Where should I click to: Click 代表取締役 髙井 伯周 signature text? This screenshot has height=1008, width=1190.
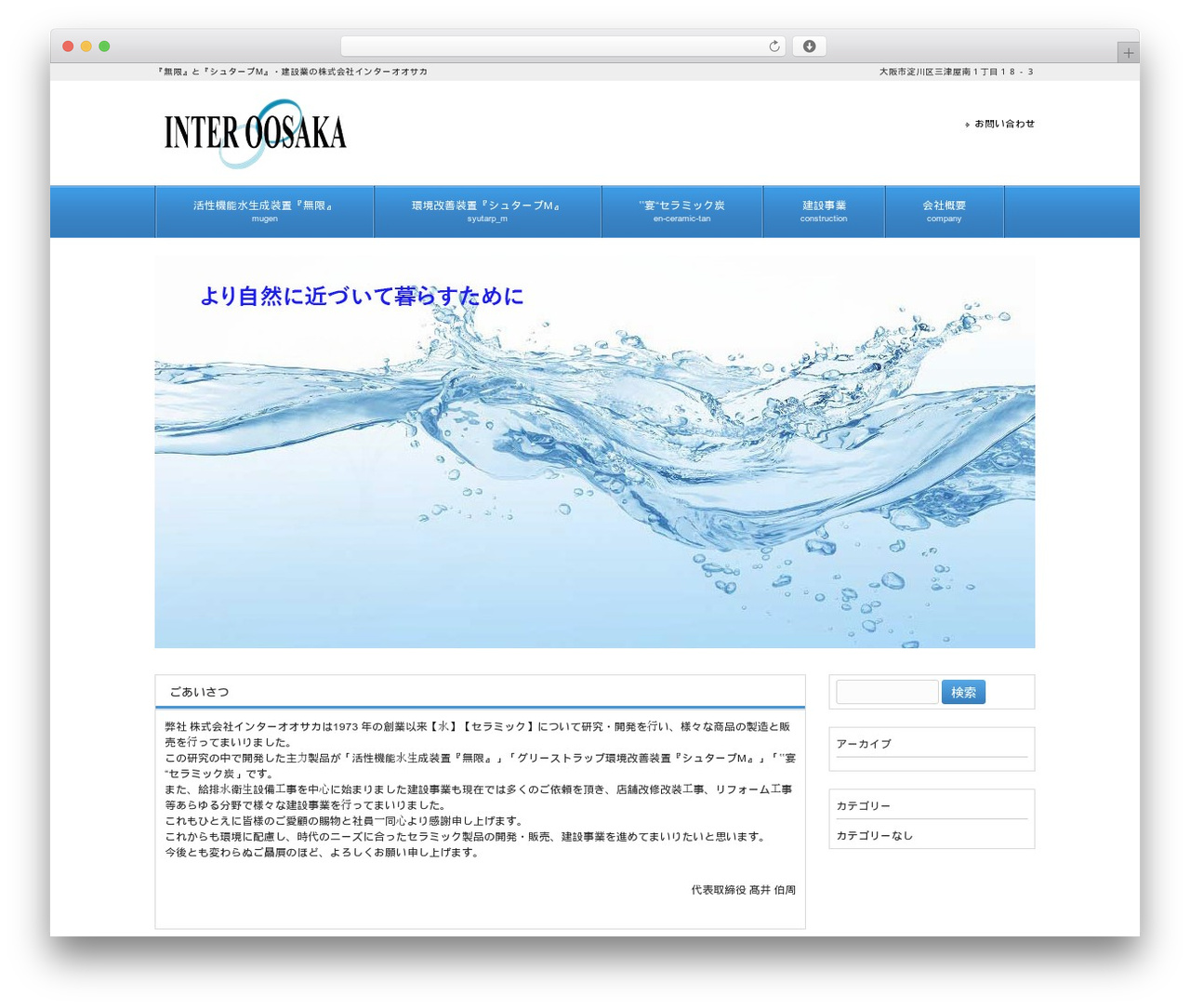pyautogui.click(x=744, y=890)
